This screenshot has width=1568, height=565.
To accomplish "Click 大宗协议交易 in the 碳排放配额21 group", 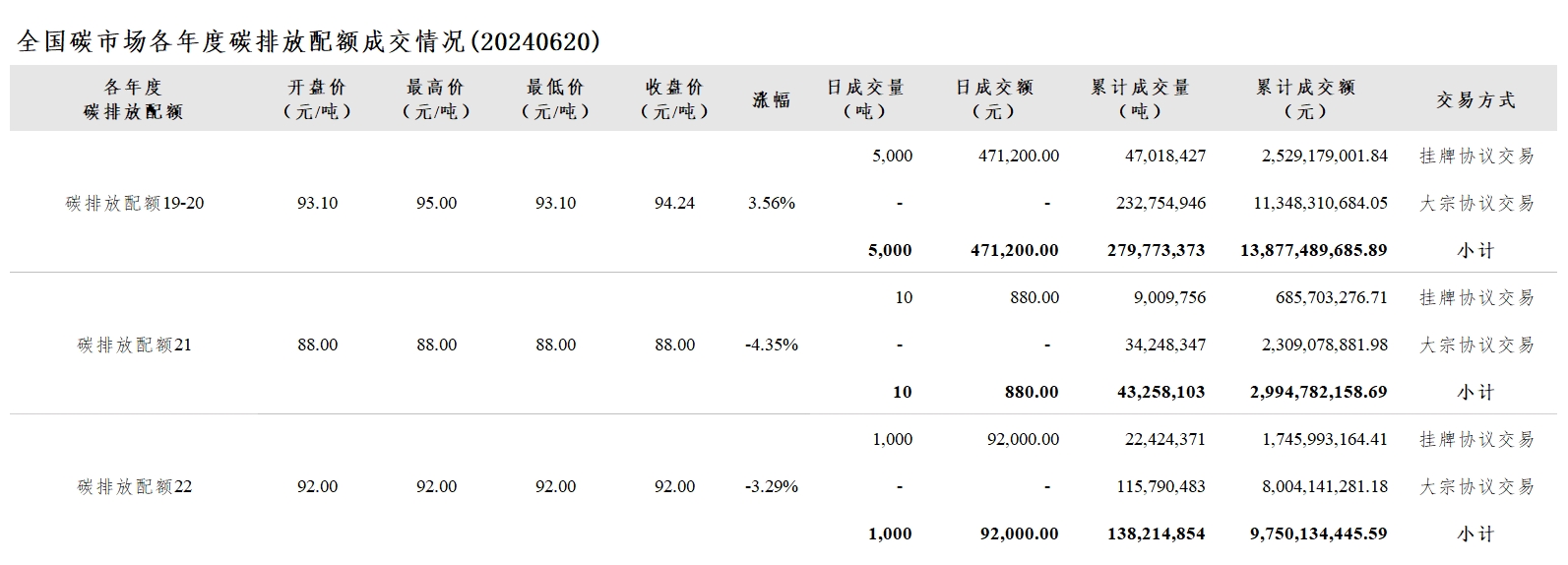I will (1475, 345).
